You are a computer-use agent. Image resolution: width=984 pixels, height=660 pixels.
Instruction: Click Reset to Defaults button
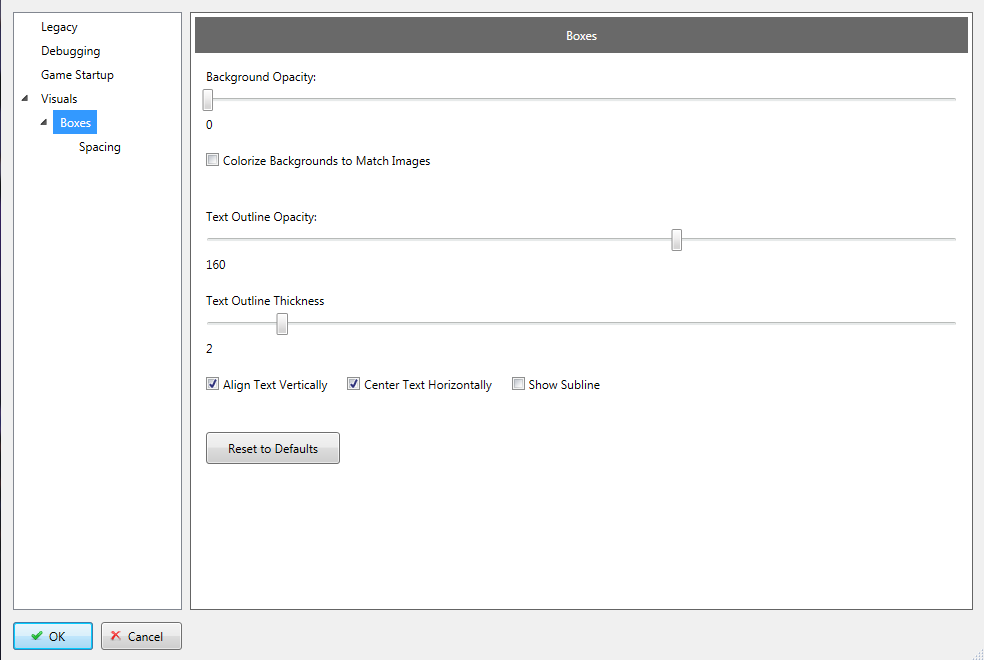click(273, 448)
